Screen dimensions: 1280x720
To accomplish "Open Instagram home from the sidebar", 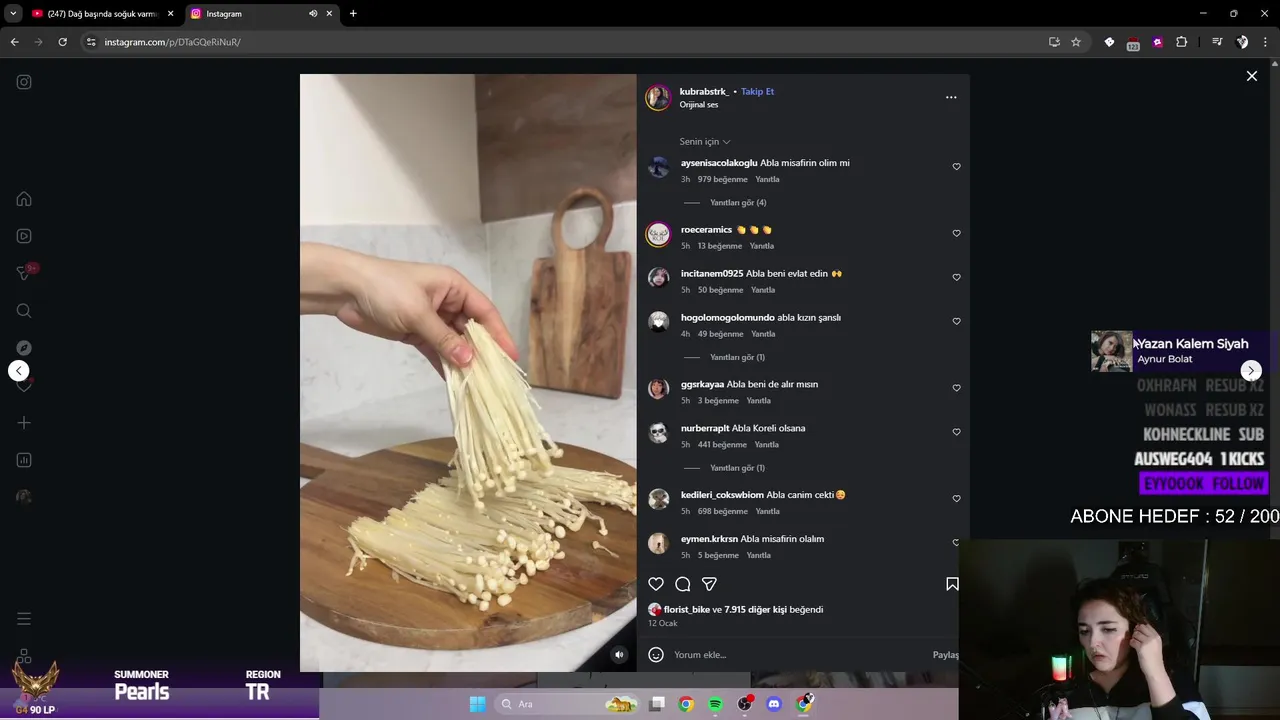I will click(x=24, y=199).
